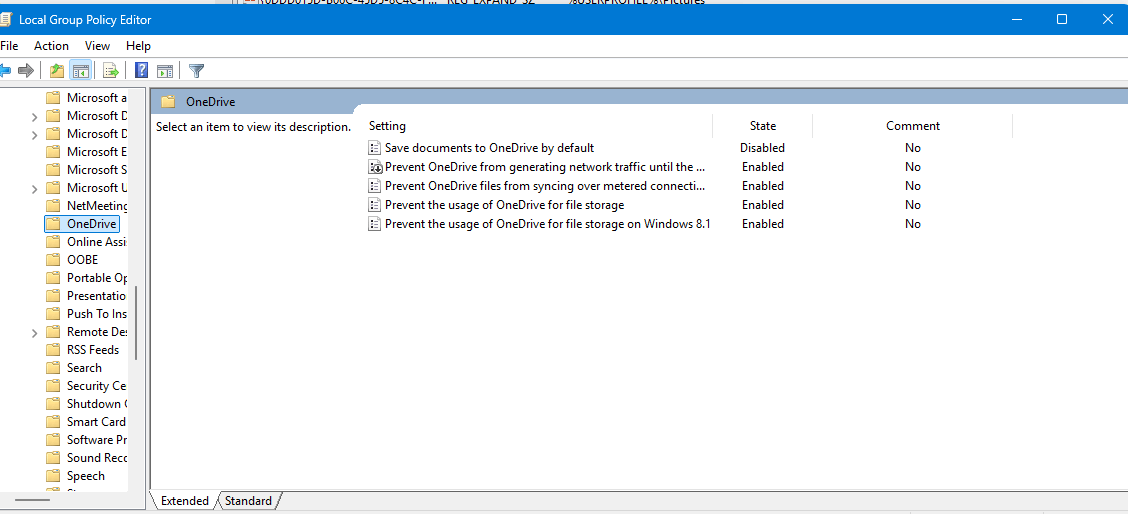Select the NetMeeting folder in the tree
Image resolution: width=1128 pixels, height=514 pixels.
[x=87, y=206]
